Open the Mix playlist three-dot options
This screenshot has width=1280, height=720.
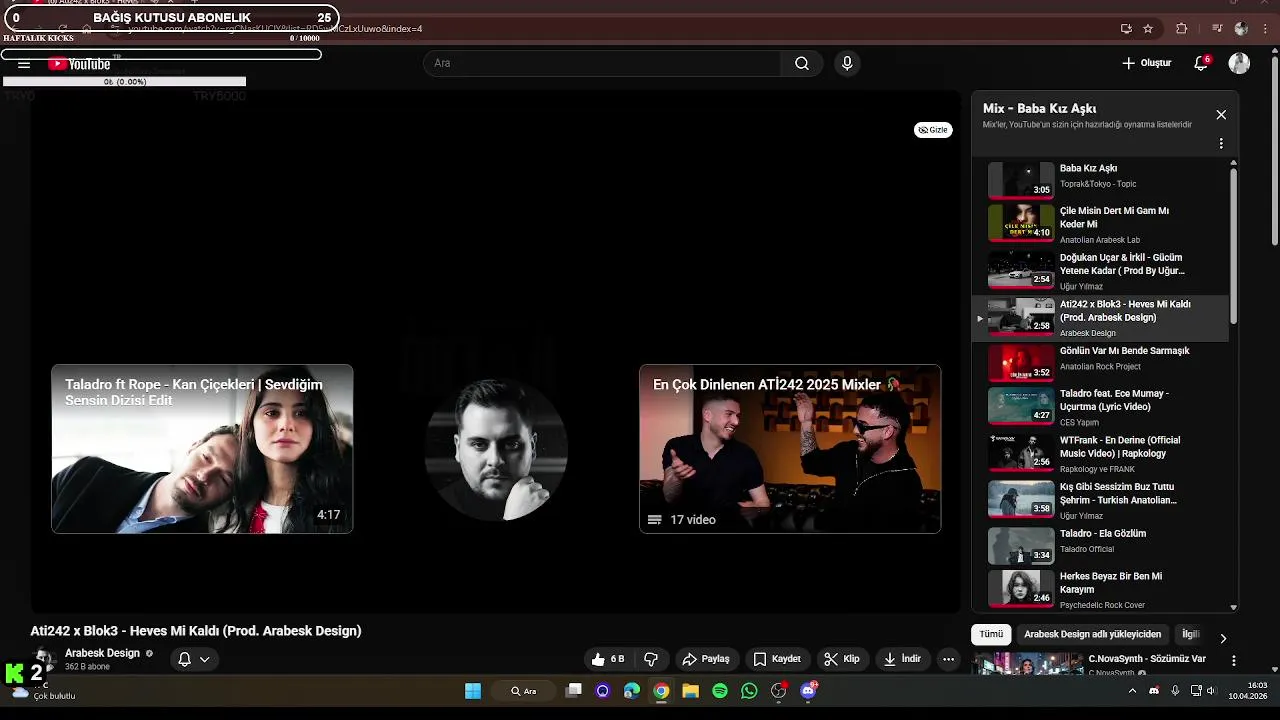tap(1221, 144)
